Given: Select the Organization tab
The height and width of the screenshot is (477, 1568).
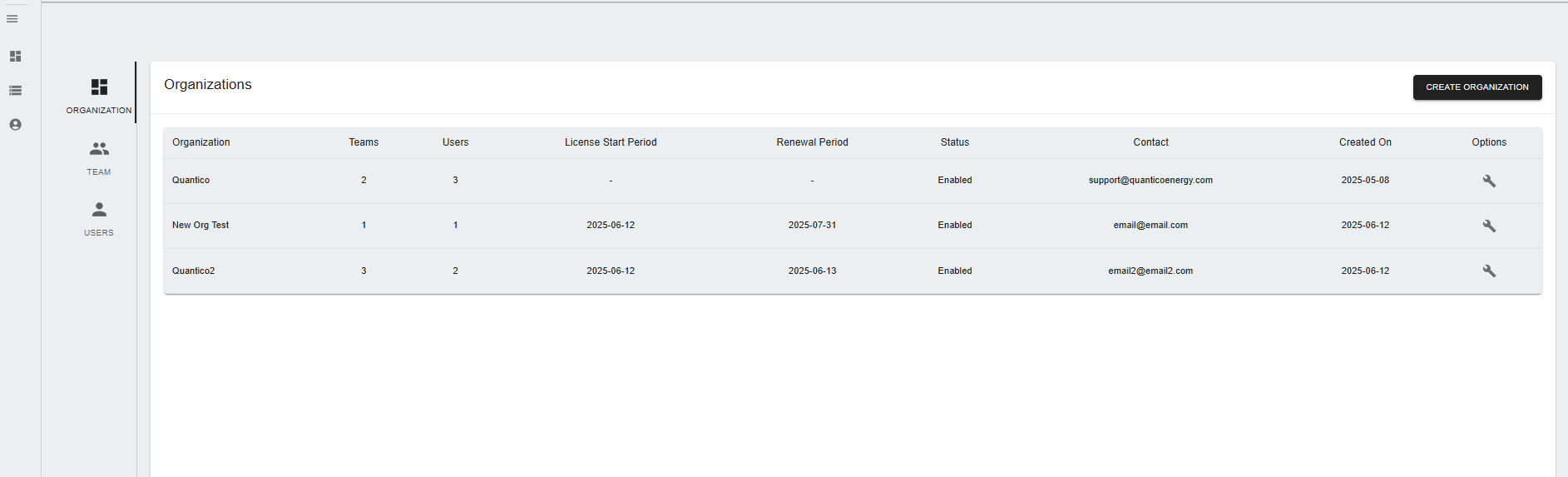Looking at the screenshot, I should (x=99, y=96).
